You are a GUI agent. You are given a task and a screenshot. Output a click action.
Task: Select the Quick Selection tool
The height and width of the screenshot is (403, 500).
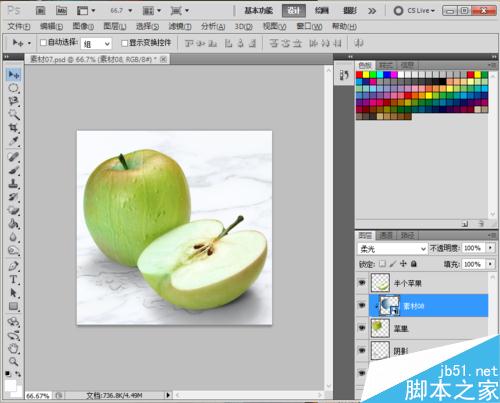(13, 114)
